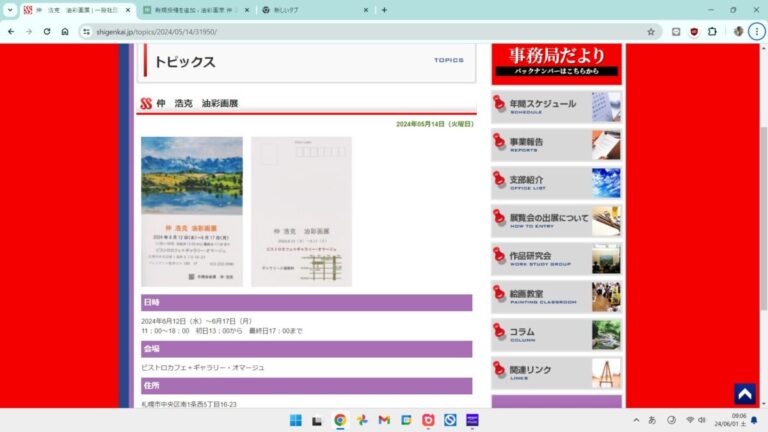This screenshot has height=432, width=768.
Task: Click the text 2024年6月12日（水）～6月17日（月）
Action: click(196, 321)
